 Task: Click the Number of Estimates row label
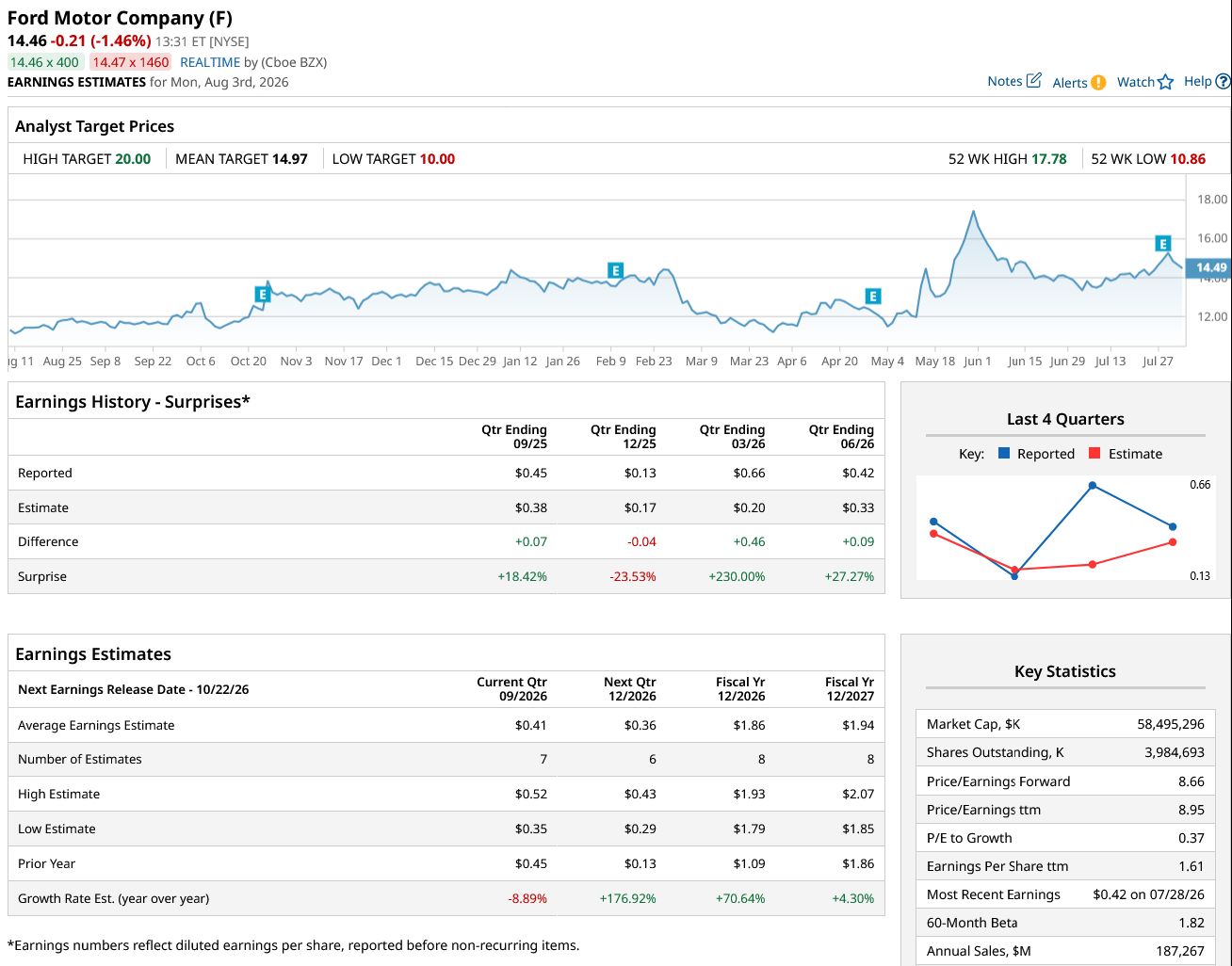[80, 759]
